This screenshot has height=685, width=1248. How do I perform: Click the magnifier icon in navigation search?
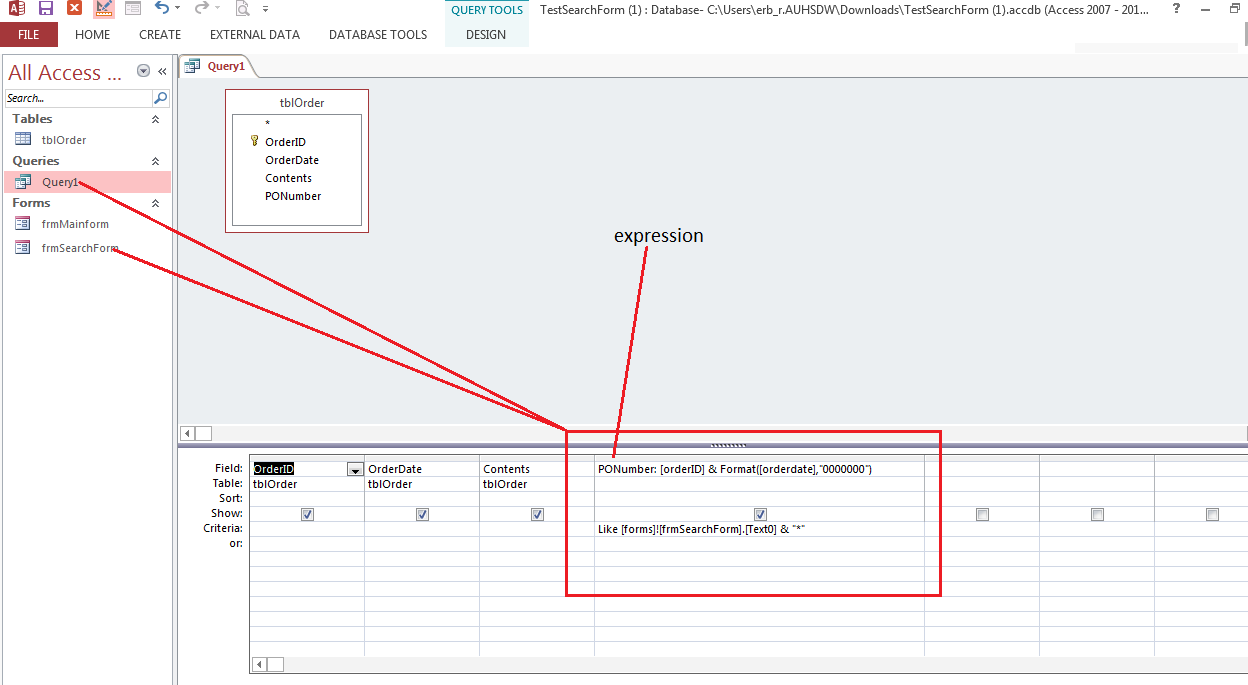coord(160,98)
